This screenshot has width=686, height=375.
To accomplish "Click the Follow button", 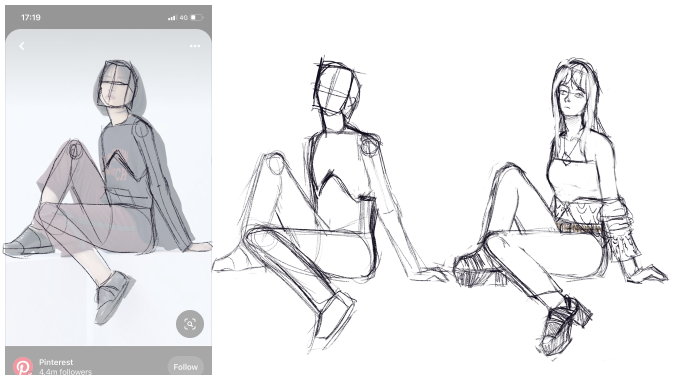I will pyautogui.click(x=186, y=367).
